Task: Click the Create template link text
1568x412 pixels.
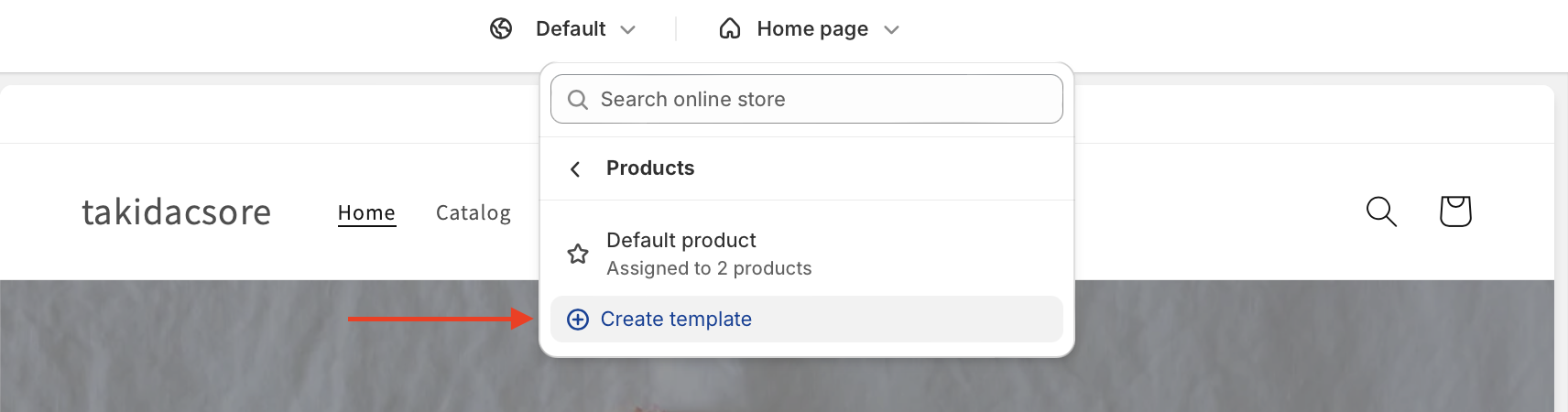Action: click(x=676, y=320)
